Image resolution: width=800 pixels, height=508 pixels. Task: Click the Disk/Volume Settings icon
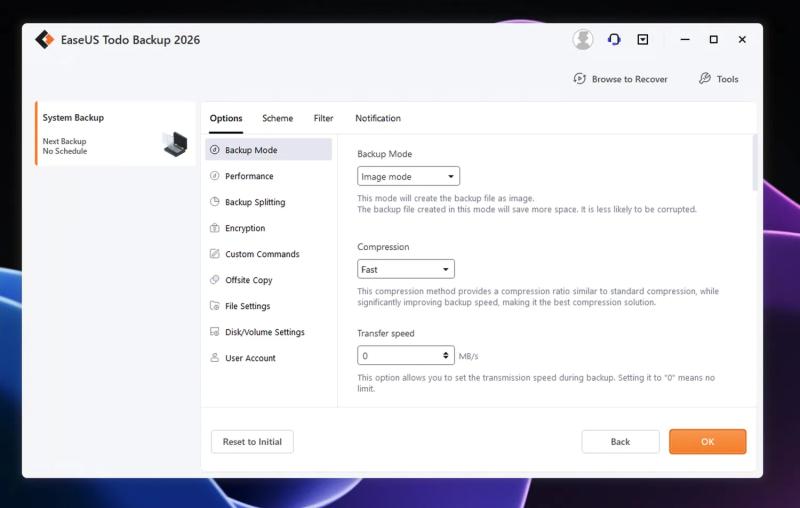tap(215, 332)
